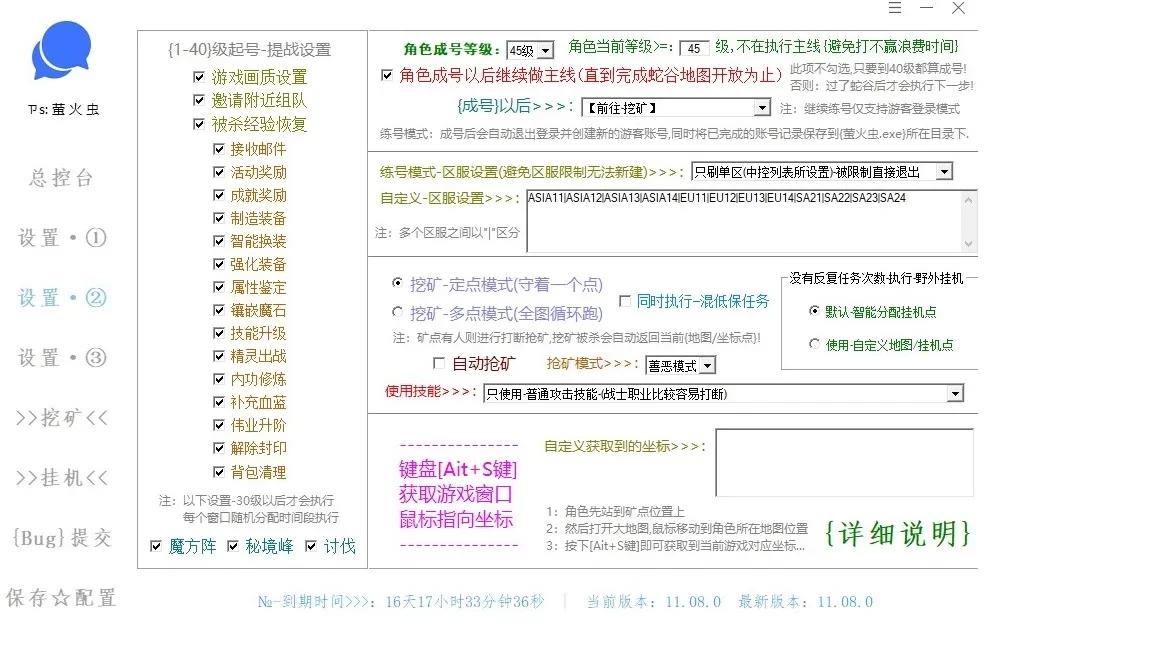This screenshot has width=1152, height=648.
Task: Toggle the 讨伐 checkbox
Action: point(311,546)
